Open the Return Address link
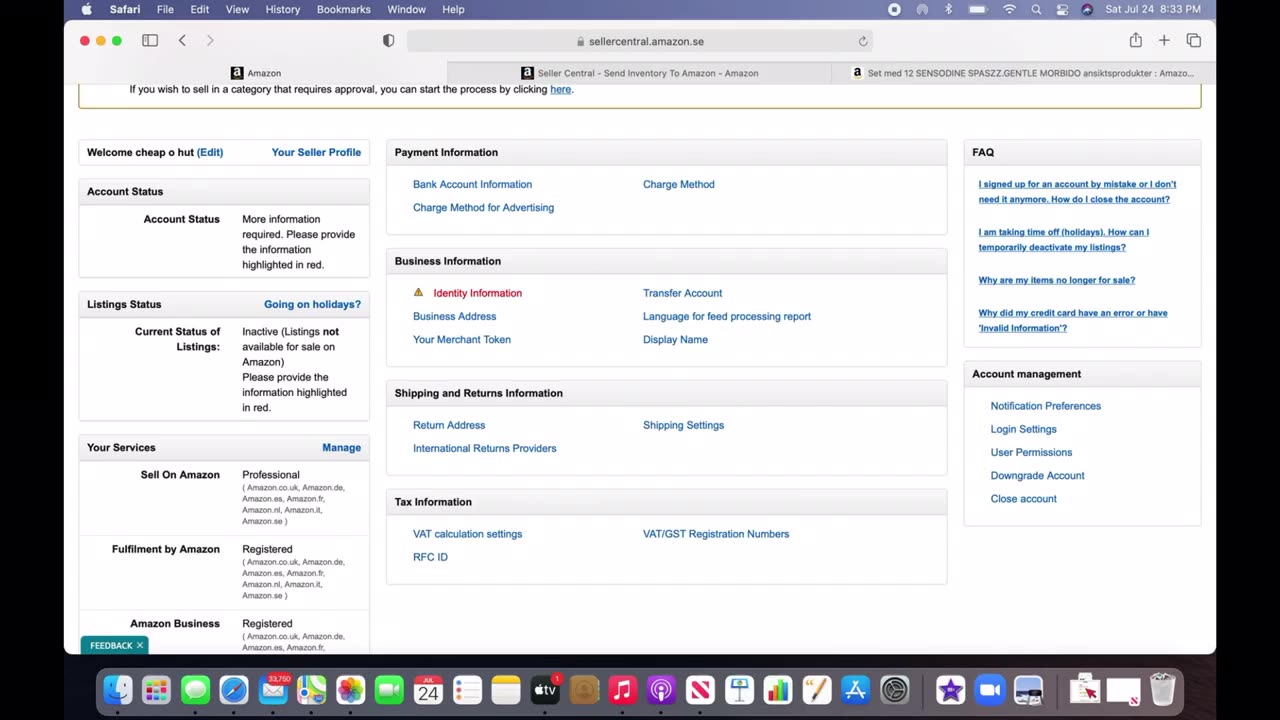This screenshot has width=1280, height=720. [449, 425]
